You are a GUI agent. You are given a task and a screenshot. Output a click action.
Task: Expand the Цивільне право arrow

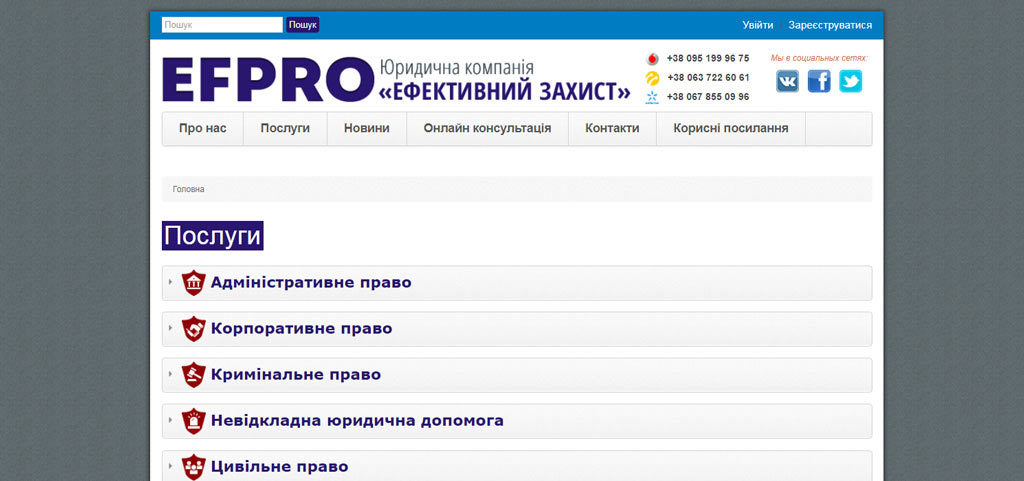170,466
